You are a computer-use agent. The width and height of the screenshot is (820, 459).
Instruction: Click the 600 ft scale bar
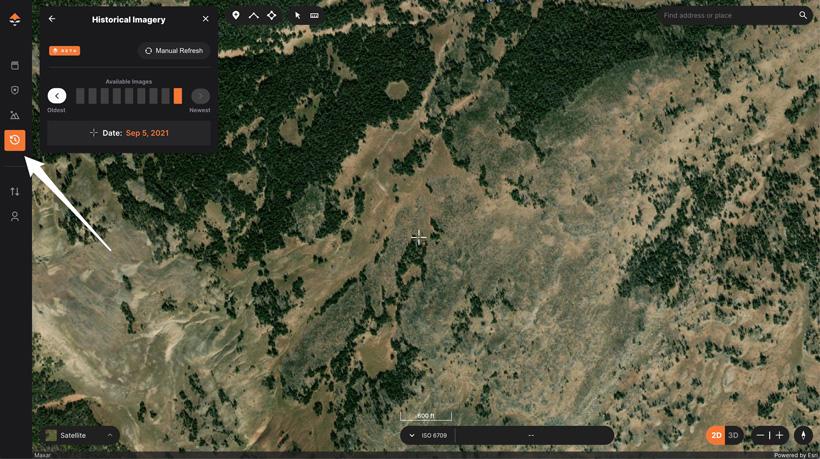(x=426, y=417)
